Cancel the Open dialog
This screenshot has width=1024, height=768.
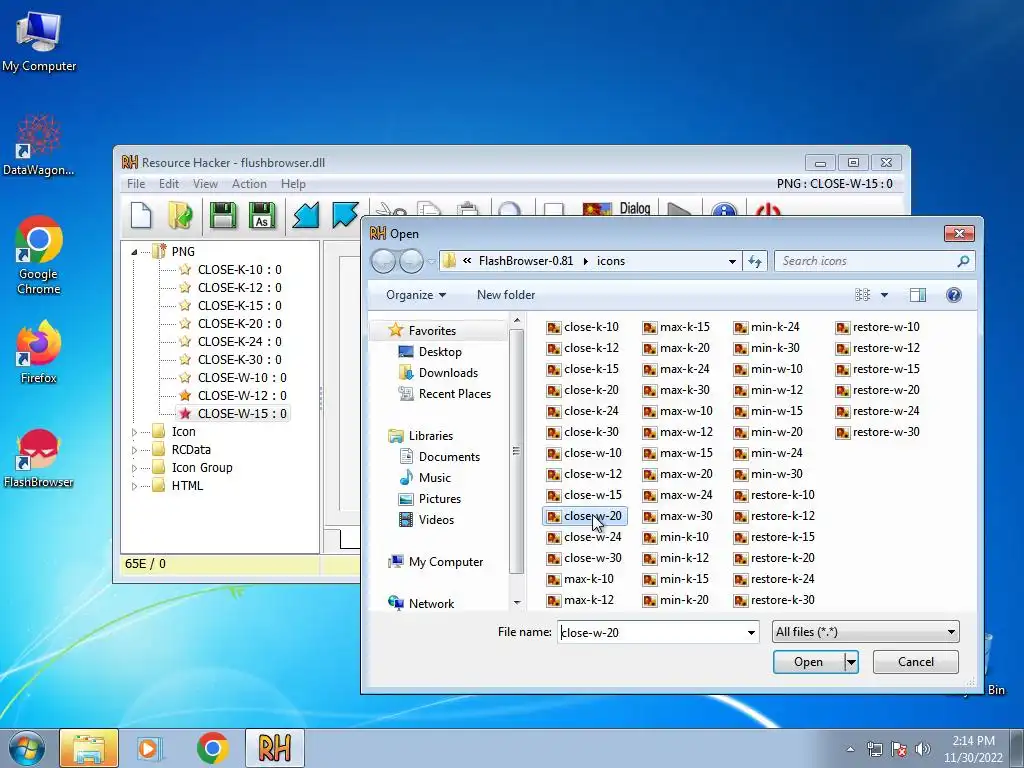[x=916, y=662]
